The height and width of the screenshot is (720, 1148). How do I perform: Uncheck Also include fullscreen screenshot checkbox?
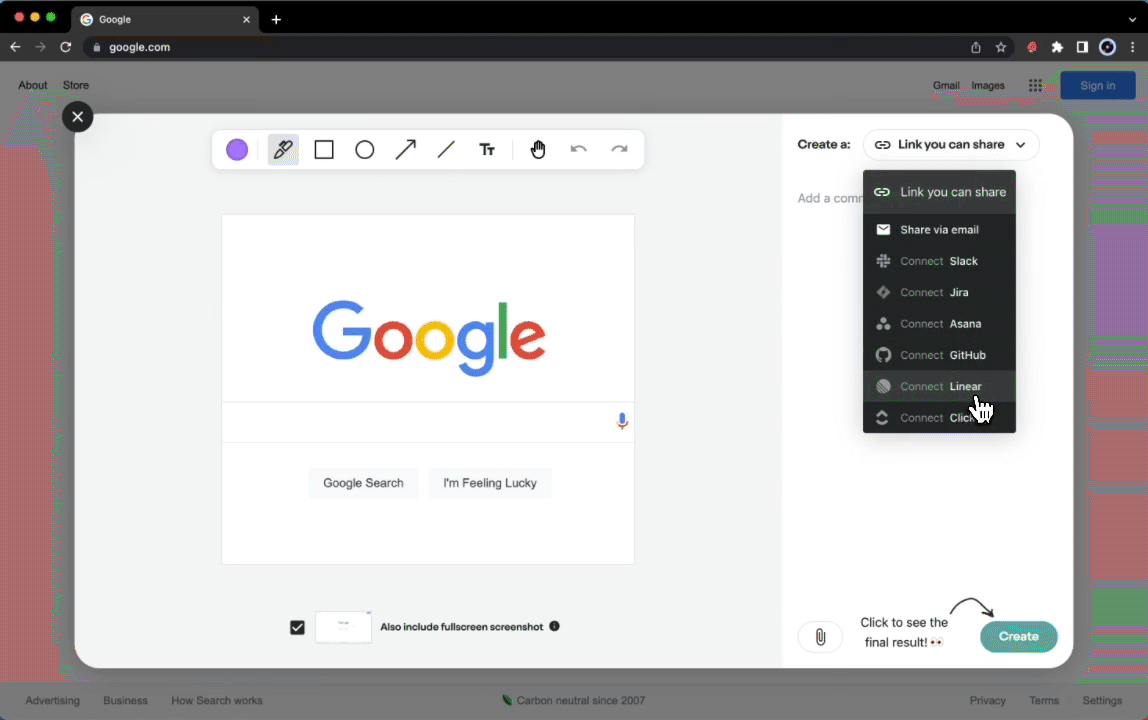click(297, 627)
